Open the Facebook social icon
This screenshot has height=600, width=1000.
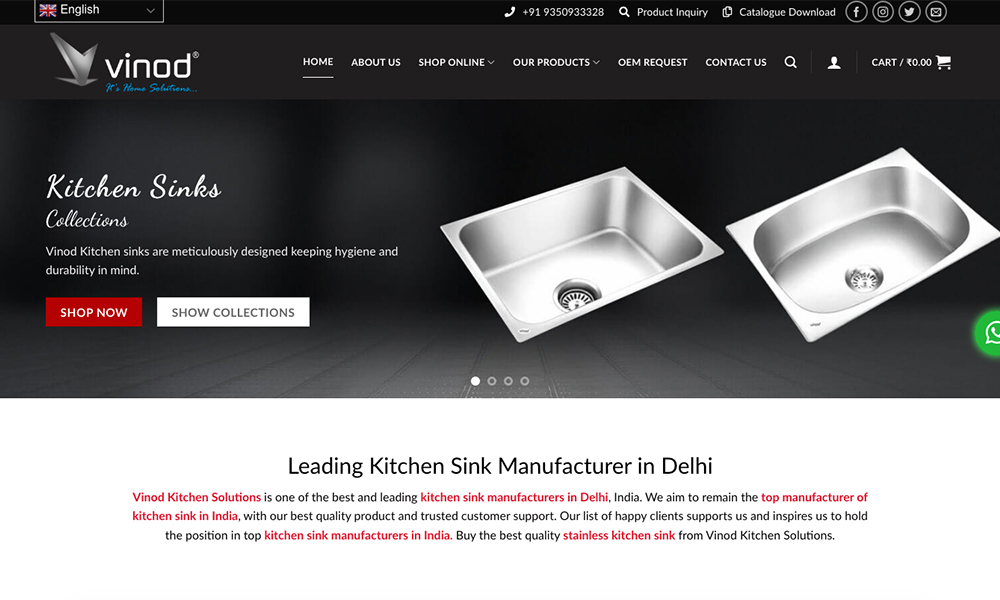(856, 11)
